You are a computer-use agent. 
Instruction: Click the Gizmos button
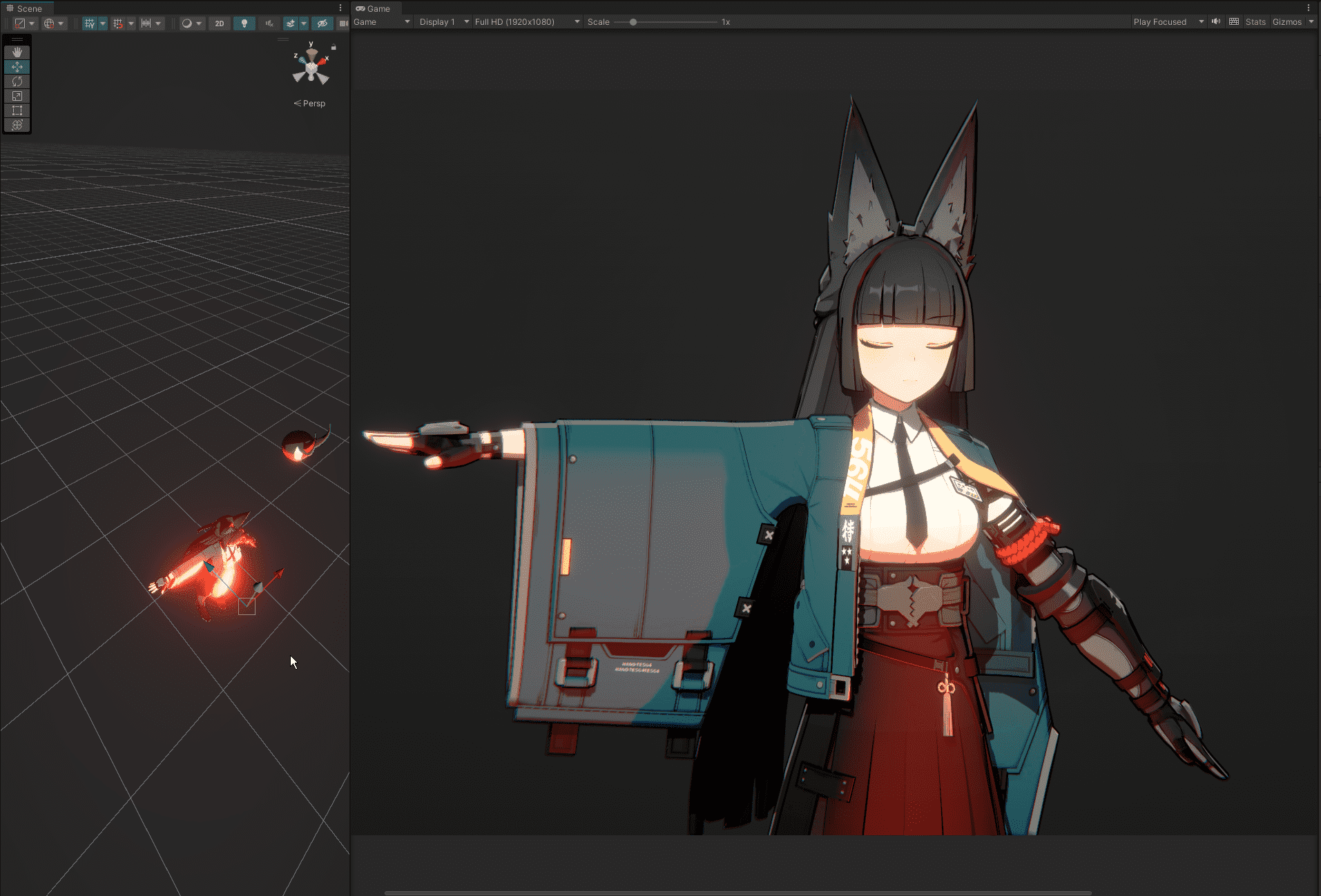(x=1287, y=22)
